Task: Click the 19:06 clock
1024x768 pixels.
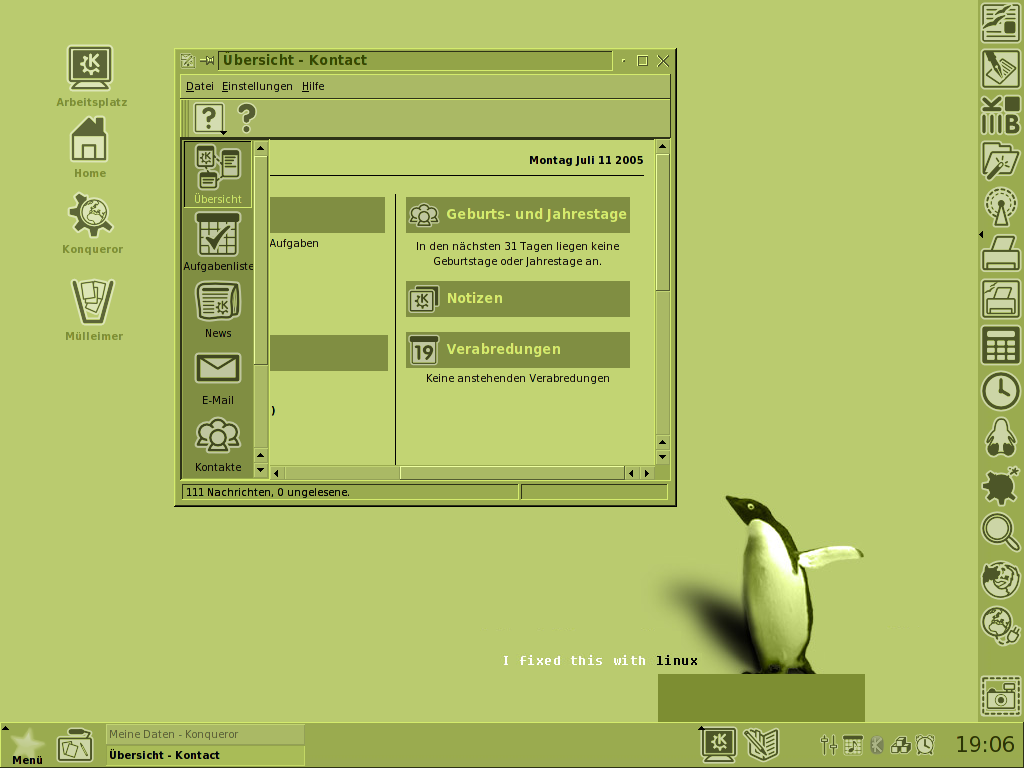Action: tap(985, 744)
